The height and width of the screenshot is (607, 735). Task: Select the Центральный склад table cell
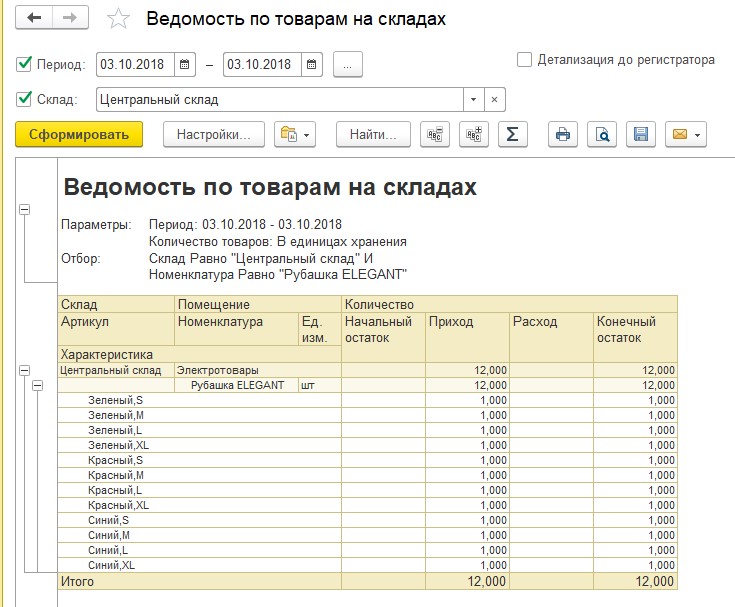pyautogui.click(x=116, y=370)
